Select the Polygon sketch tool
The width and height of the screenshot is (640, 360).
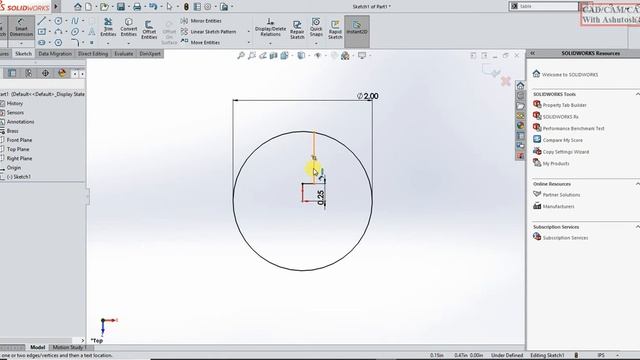[x=58, y=42]
